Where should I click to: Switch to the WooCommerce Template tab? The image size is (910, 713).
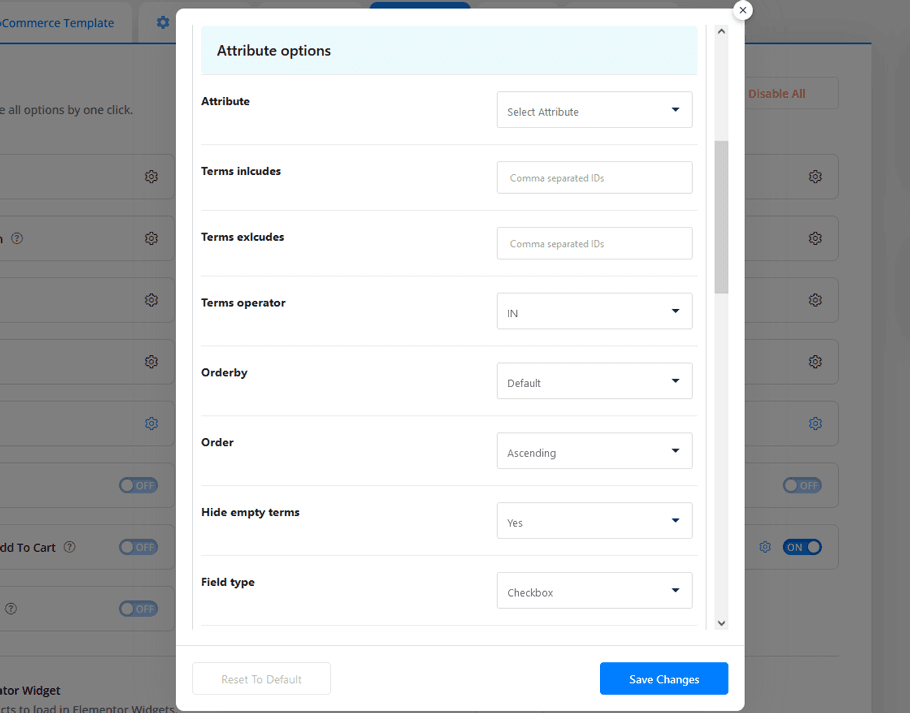(55, 22)
